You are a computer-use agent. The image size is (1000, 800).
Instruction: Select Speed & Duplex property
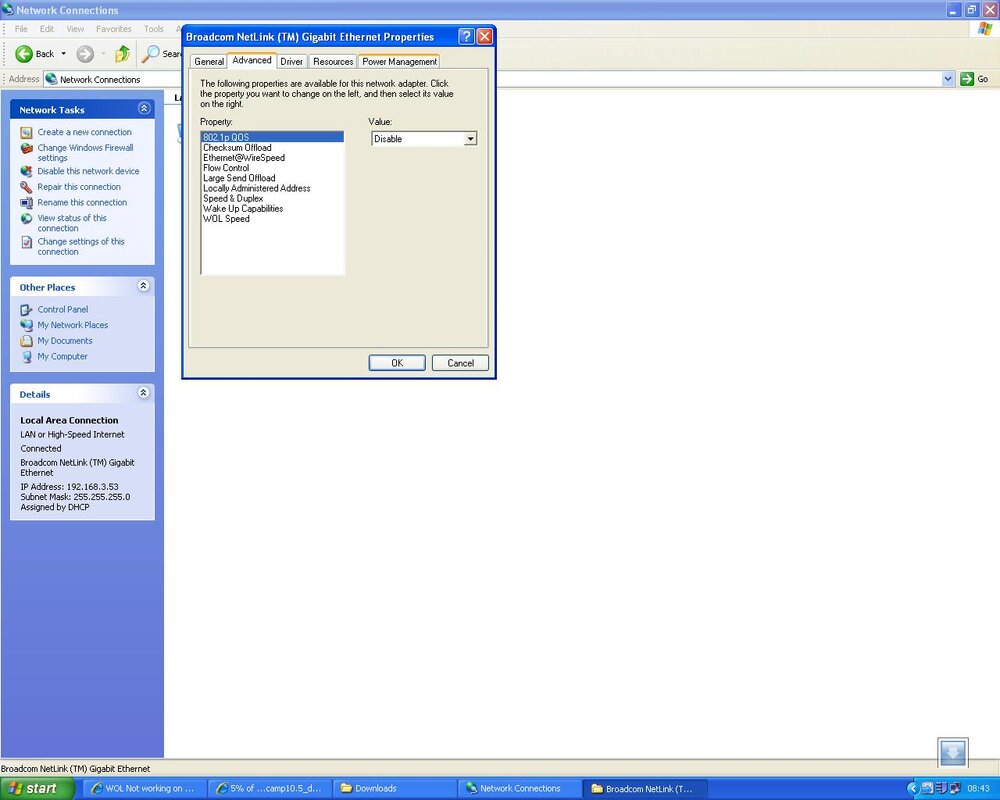coord(272,198)
